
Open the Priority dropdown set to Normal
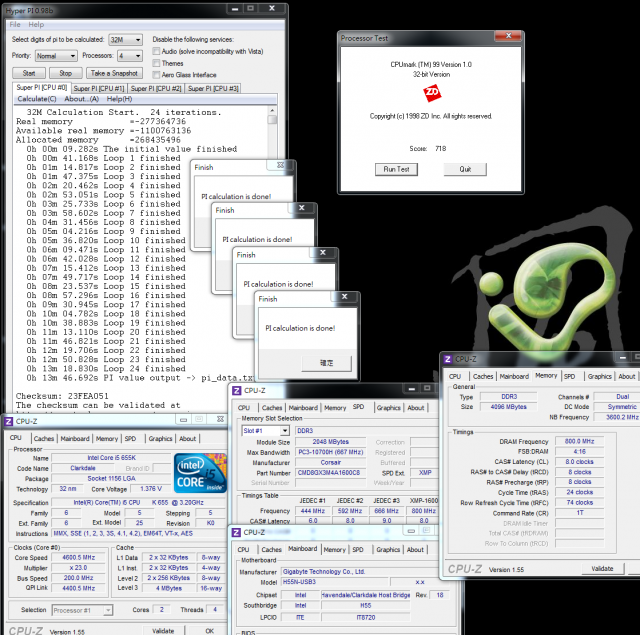(56, 56)
